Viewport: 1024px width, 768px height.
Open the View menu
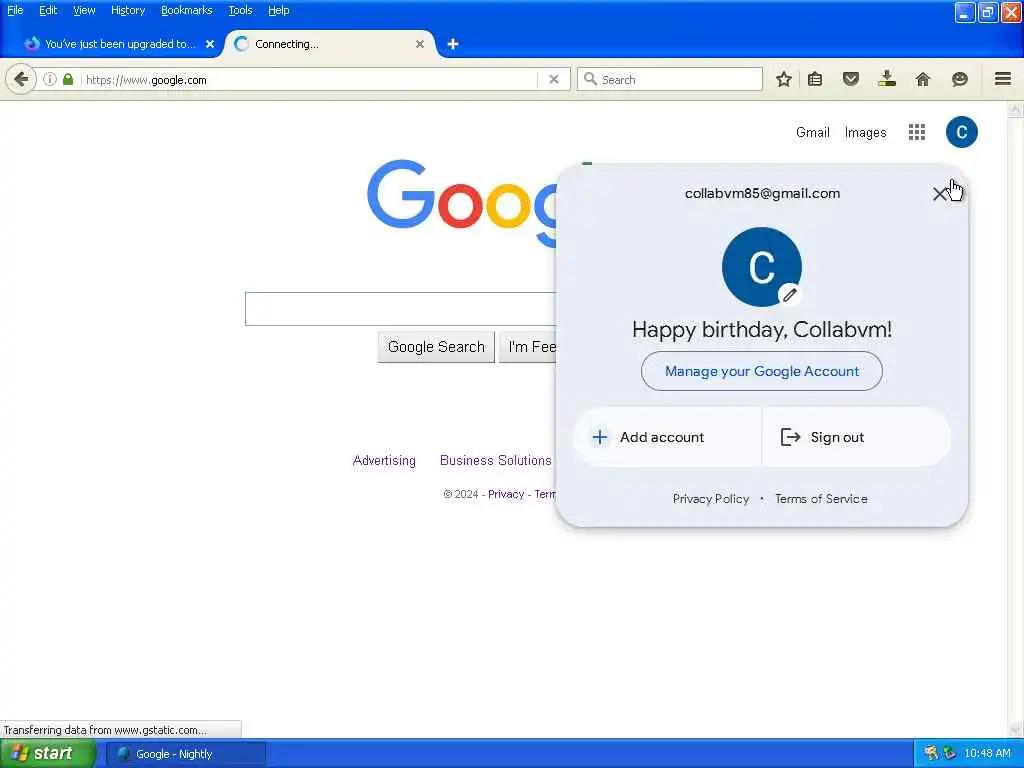click(x=84, y=10)
